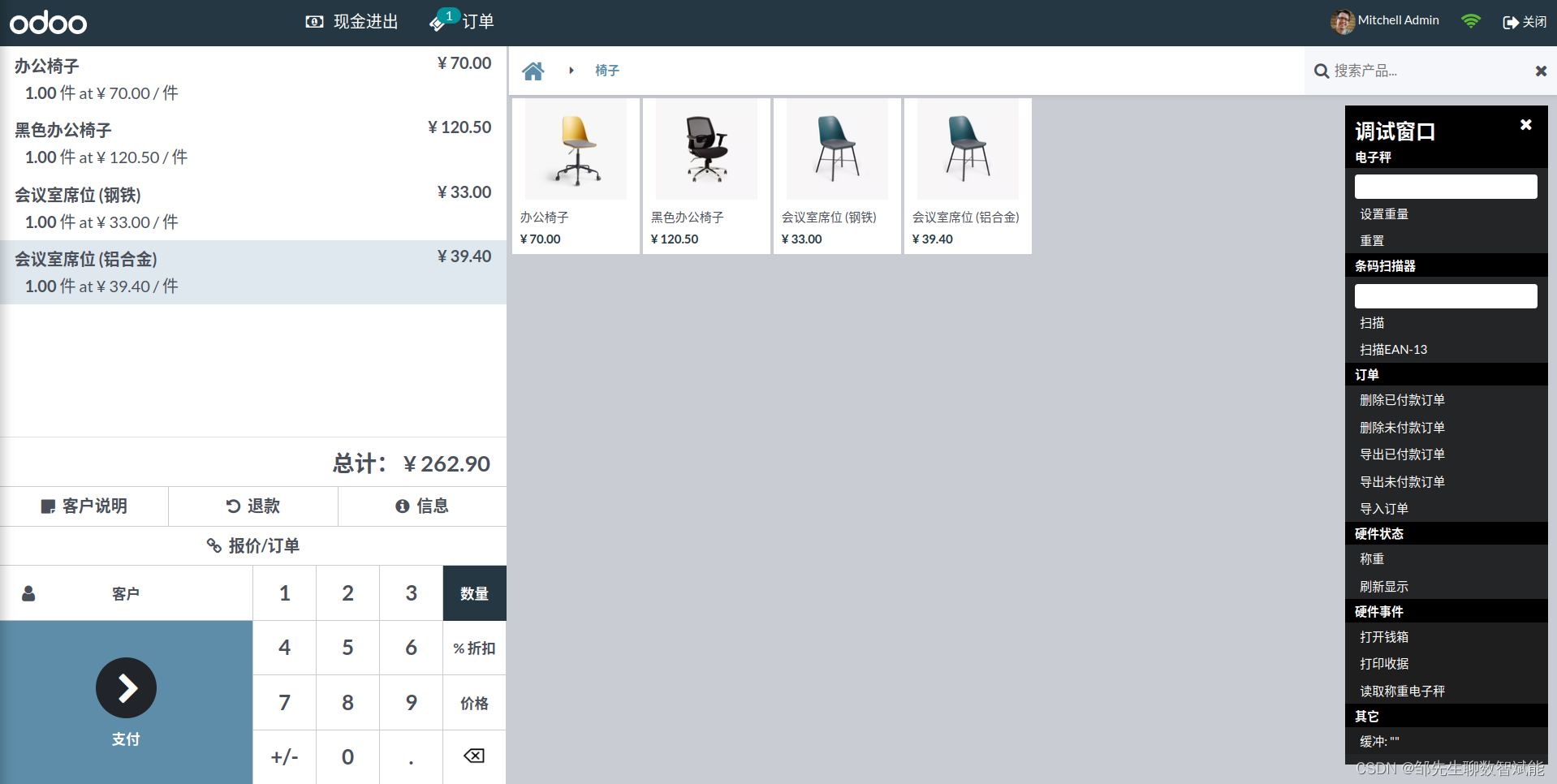The width and height of the screenshot is (1557, 784).
Task: Switch numpad mode to % 折扣 discount
Action: pyautogui.click(x=474, y=648)
